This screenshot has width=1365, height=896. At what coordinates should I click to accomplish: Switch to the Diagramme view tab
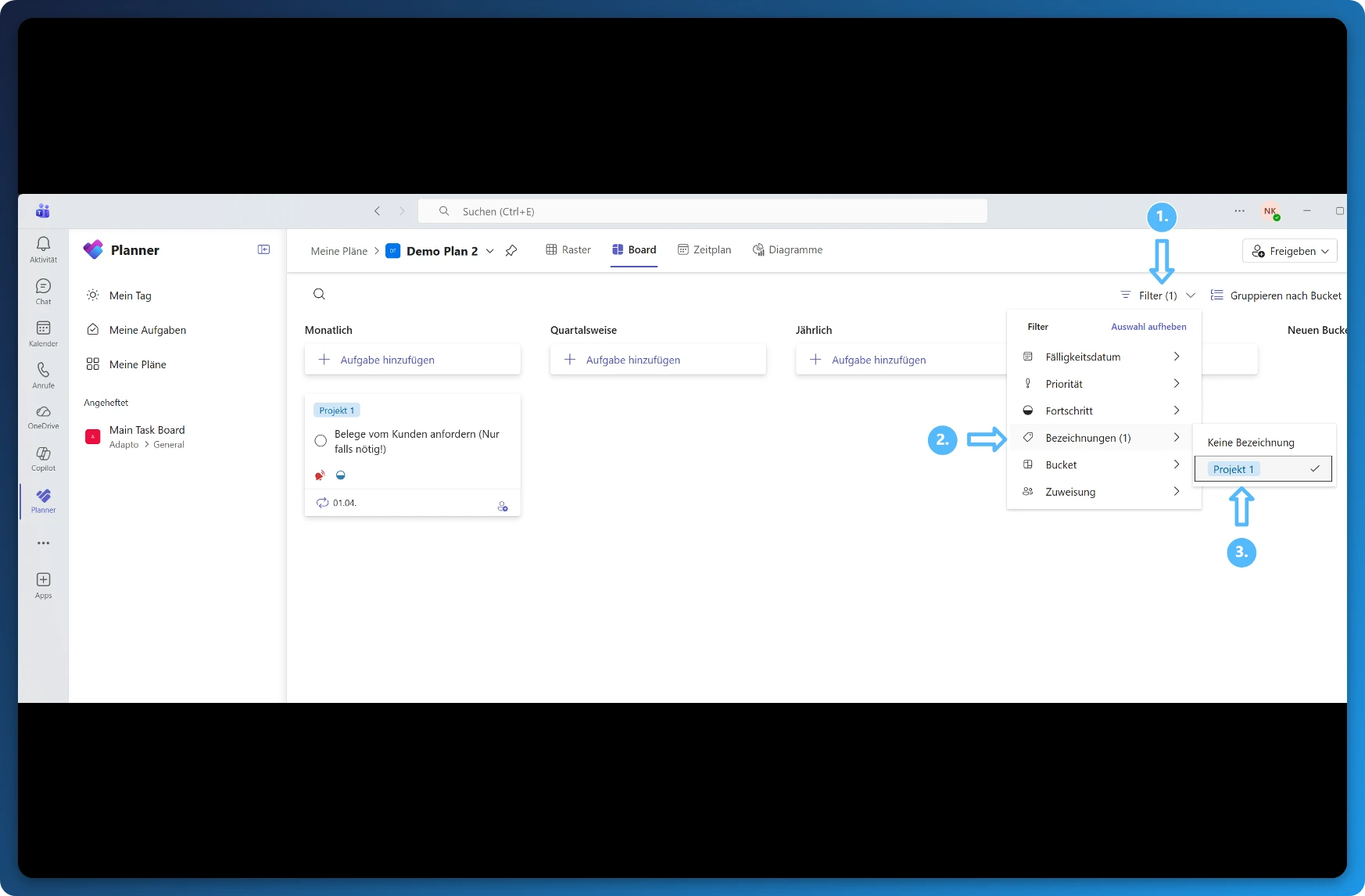point(787,250)
